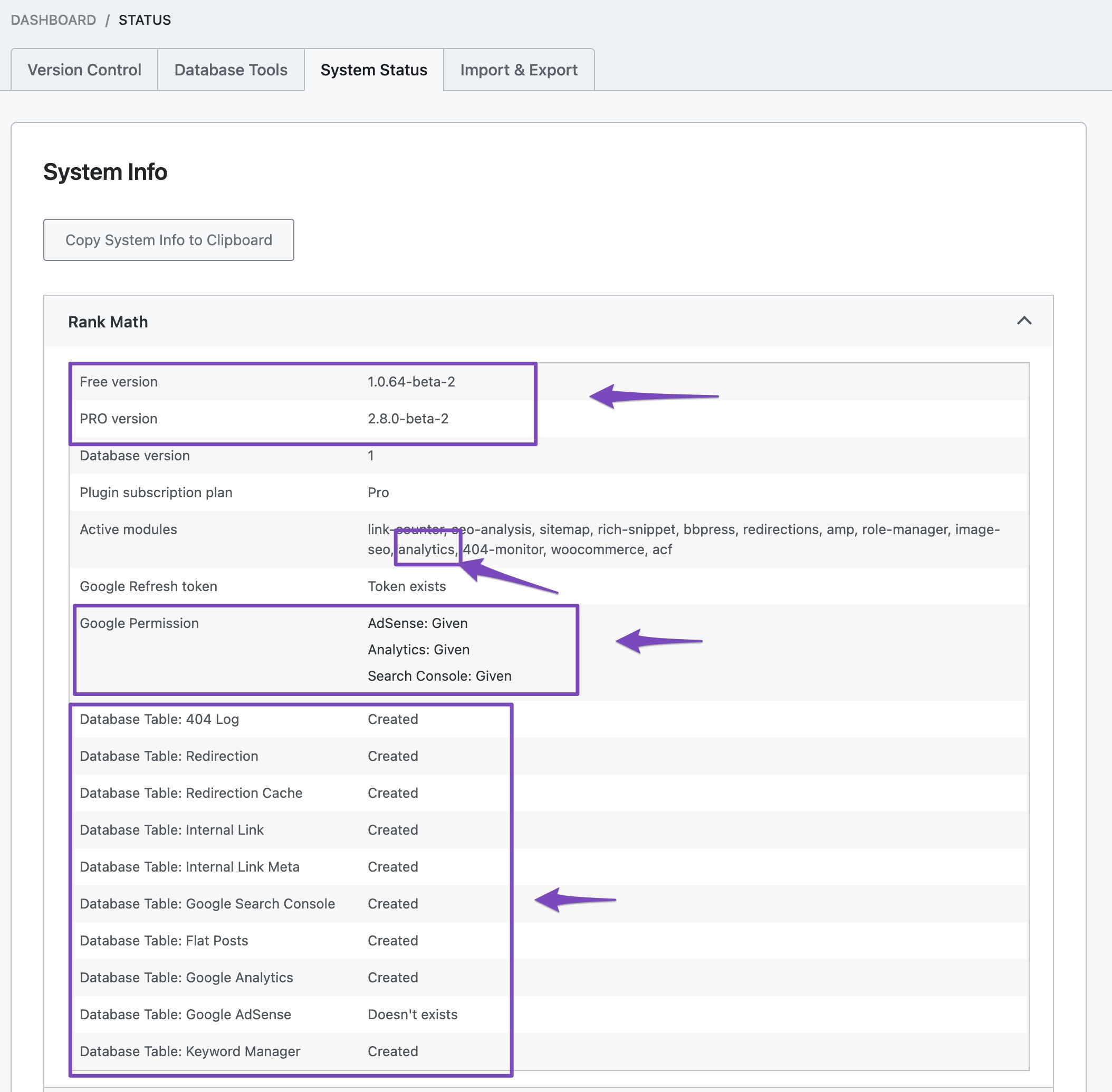Click the Database version label
The image size is (1112, 1092).
pyautogui.click(x=135, y=456)
